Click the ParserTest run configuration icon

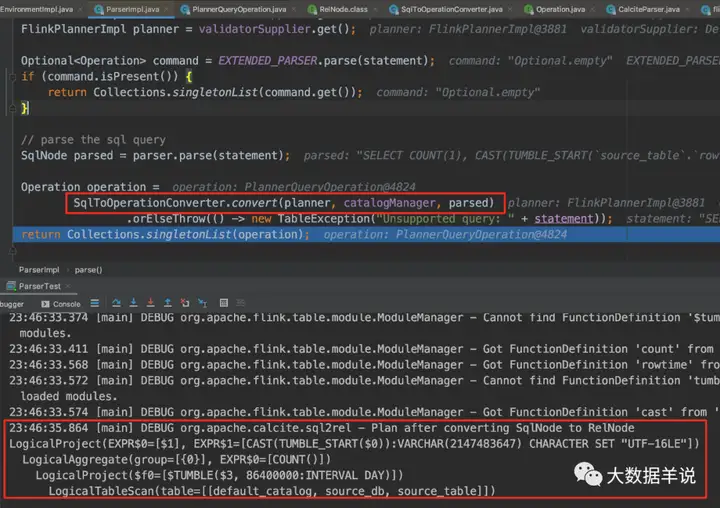coord(11,286)
